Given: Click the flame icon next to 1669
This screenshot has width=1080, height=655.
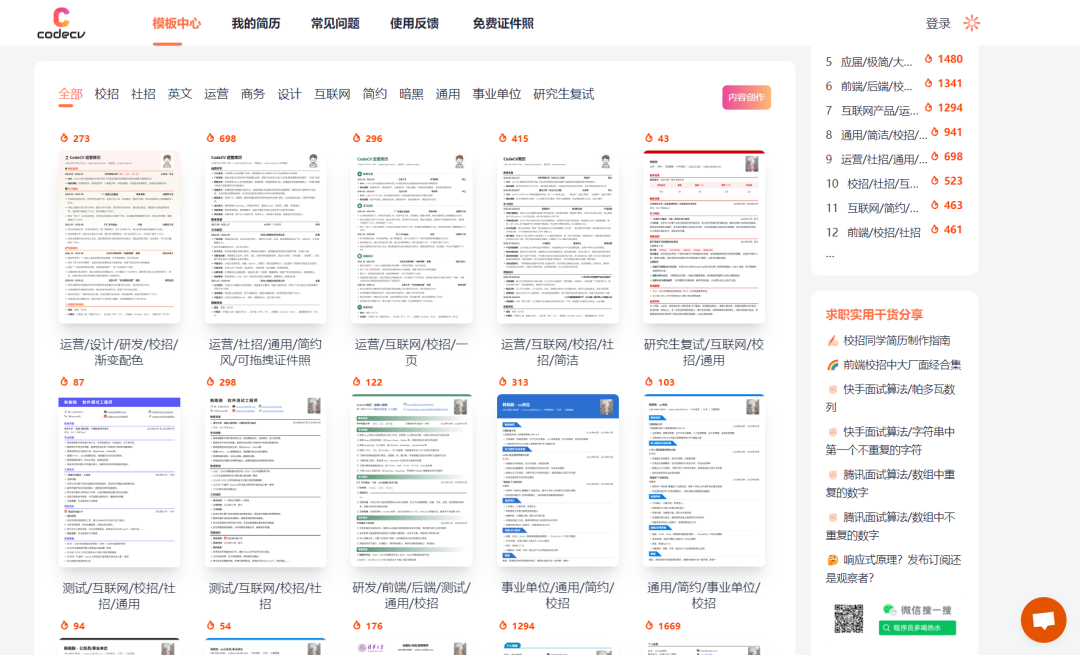Looking at the screenshot, I should click(x=648, y=626).
